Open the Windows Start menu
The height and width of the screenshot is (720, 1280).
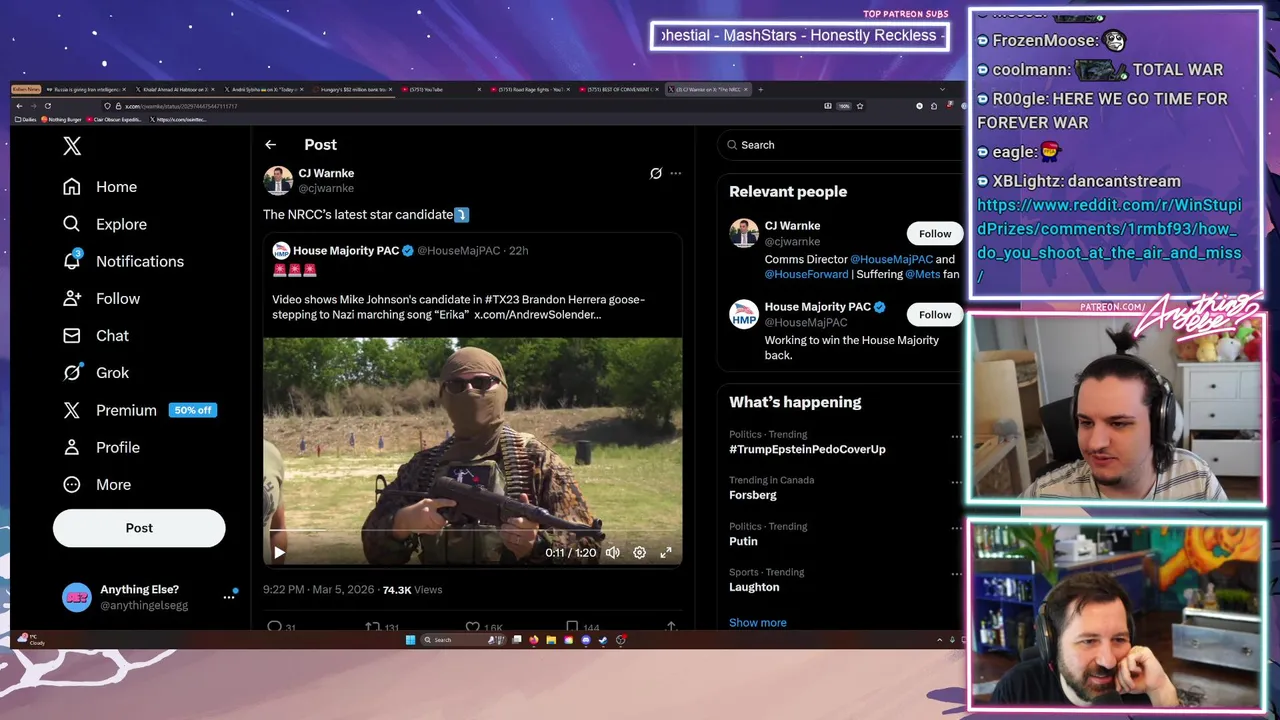(x=410, y=640)
